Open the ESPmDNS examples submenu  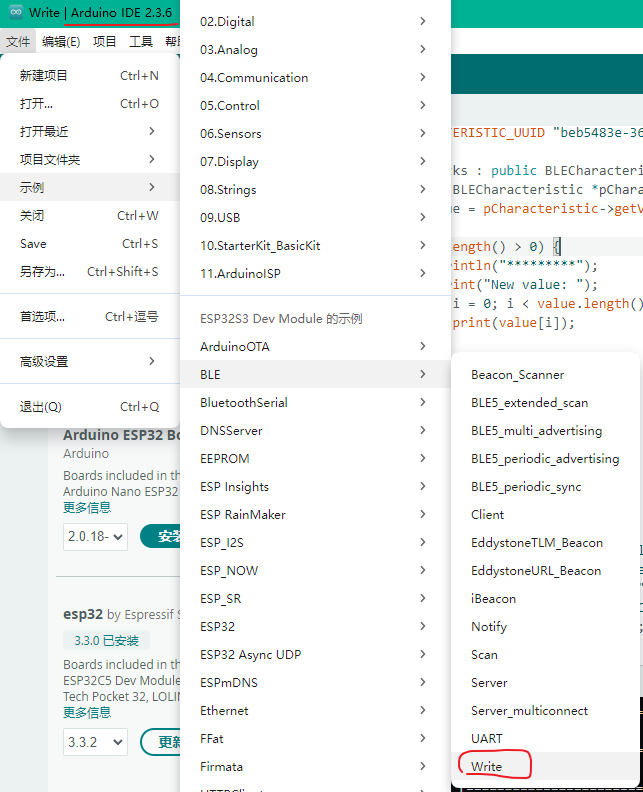[x=315, y=682]
